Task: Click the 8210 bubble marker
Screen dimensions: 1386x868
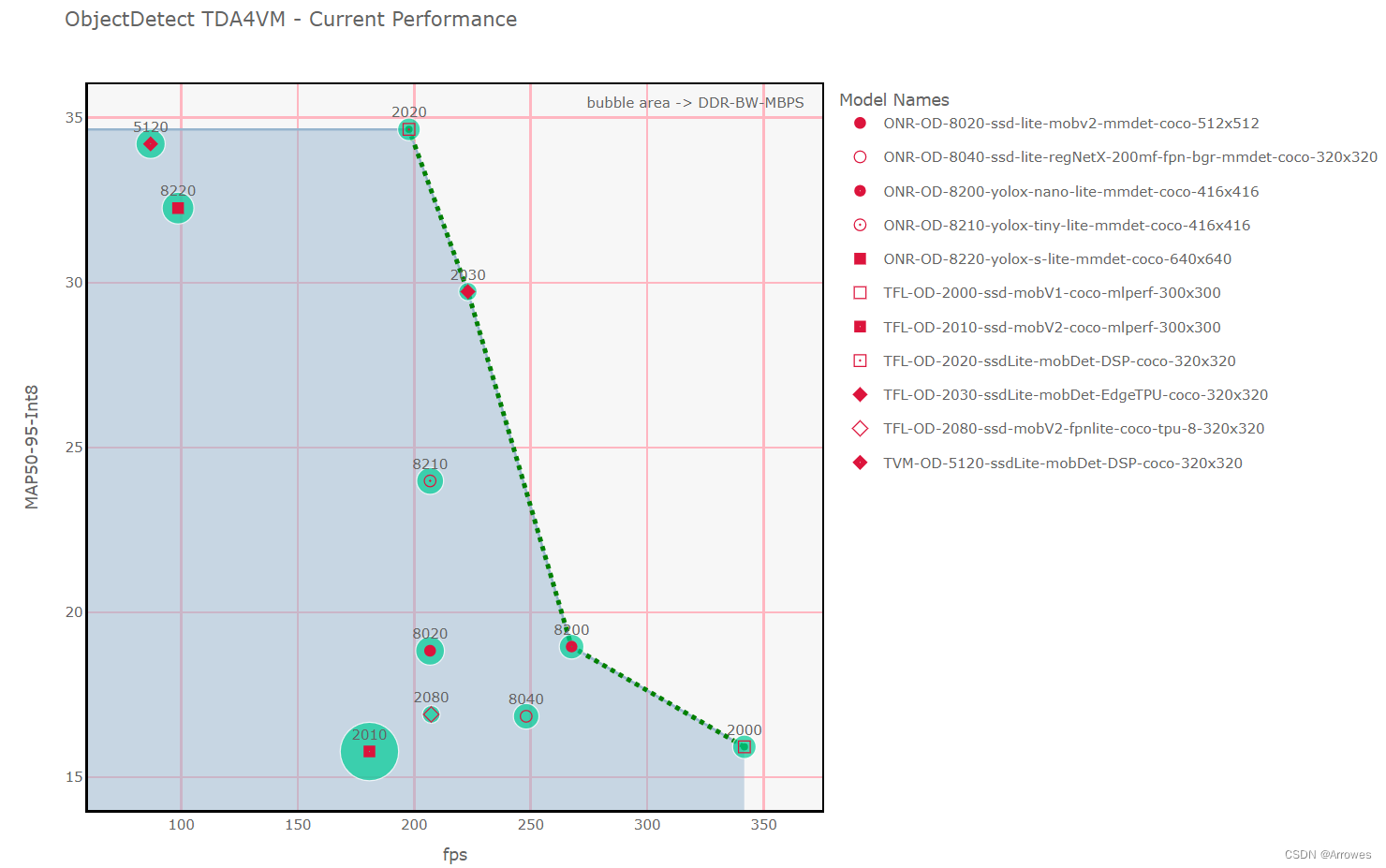Action: pyautogui.click(x=430, y=480)
